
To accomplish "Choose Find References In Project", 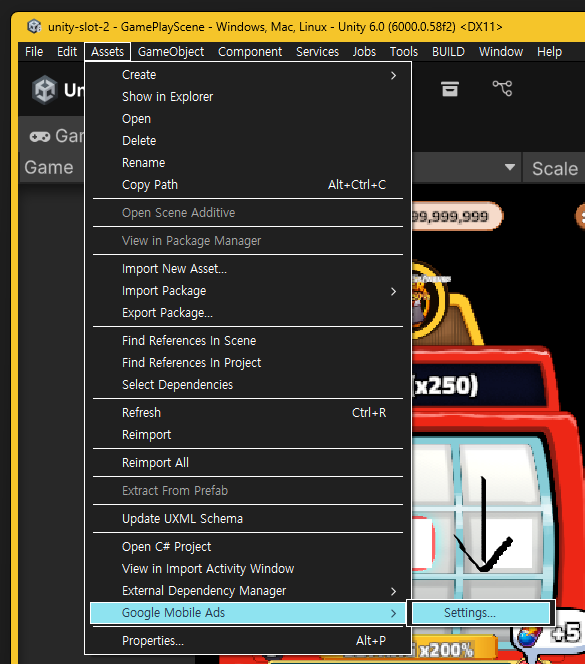I will tap(248, 363).
